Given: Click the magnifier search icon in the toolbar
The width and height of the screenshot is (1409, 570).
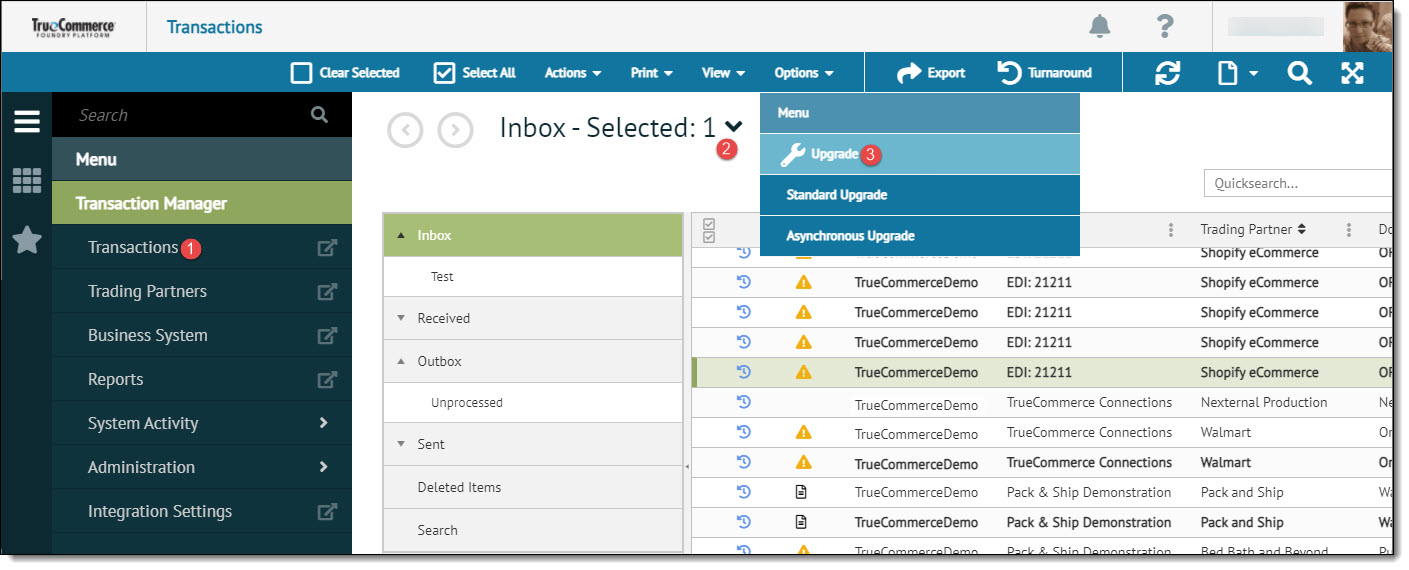Looking at the screenshot, I should pyautogui.click(x=1299, y=73).
